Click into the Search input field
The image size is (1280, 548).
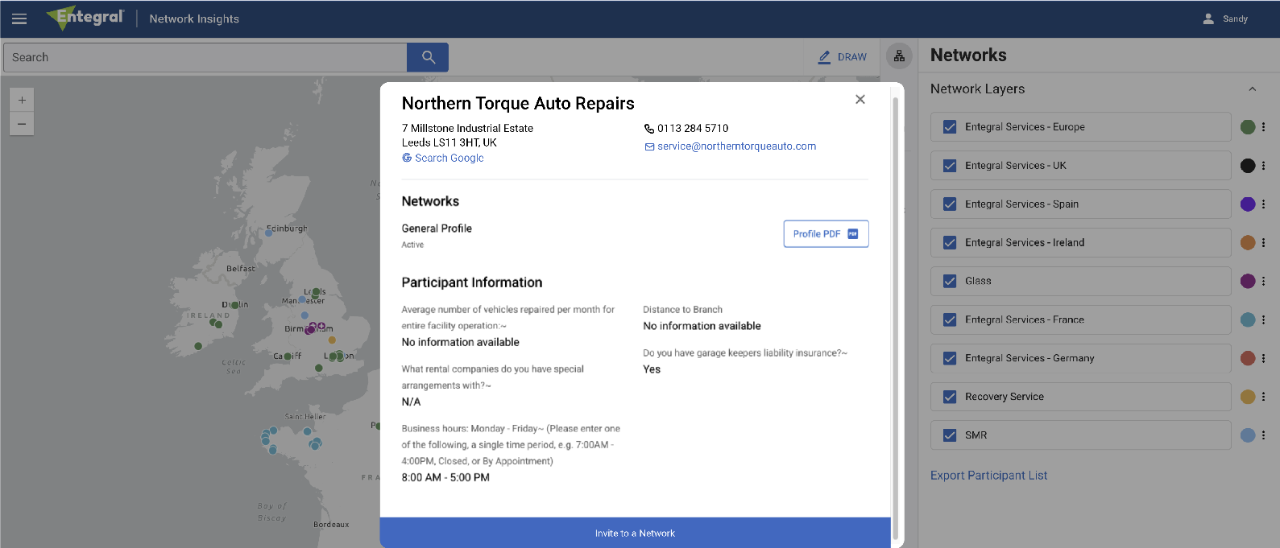(205, 57)
